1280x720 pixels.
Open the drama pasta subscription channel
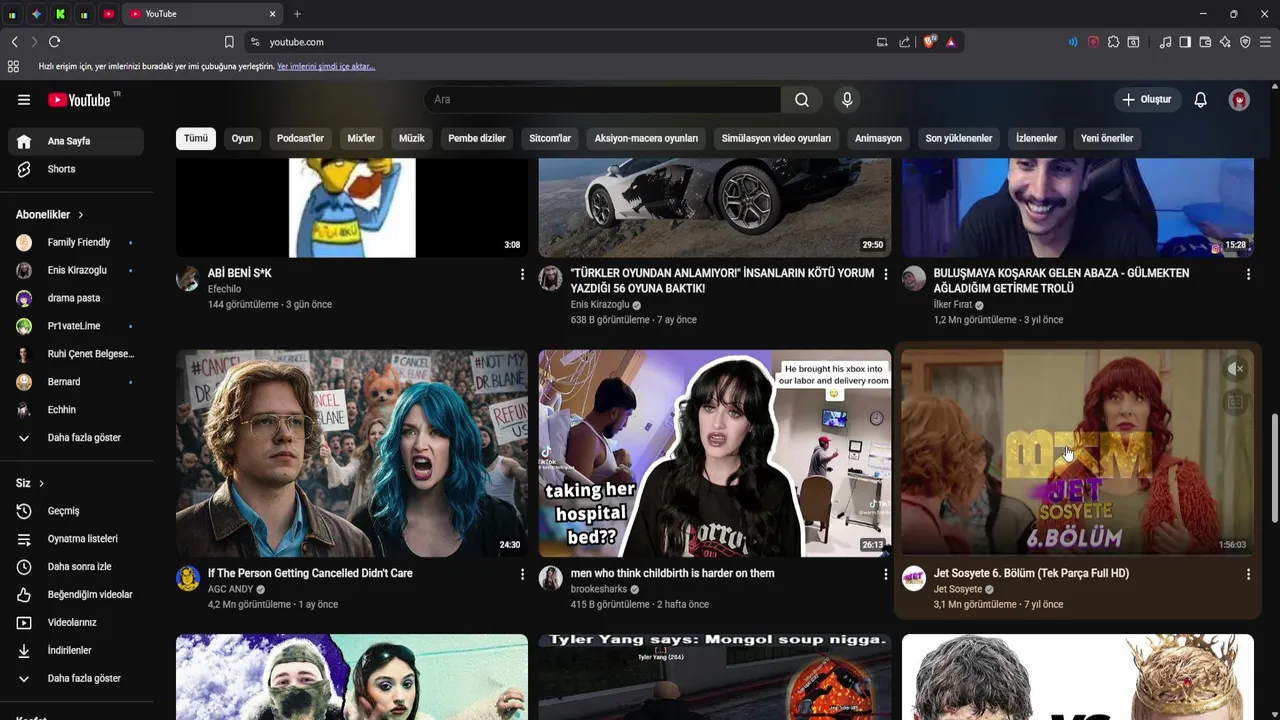point(76,298)
